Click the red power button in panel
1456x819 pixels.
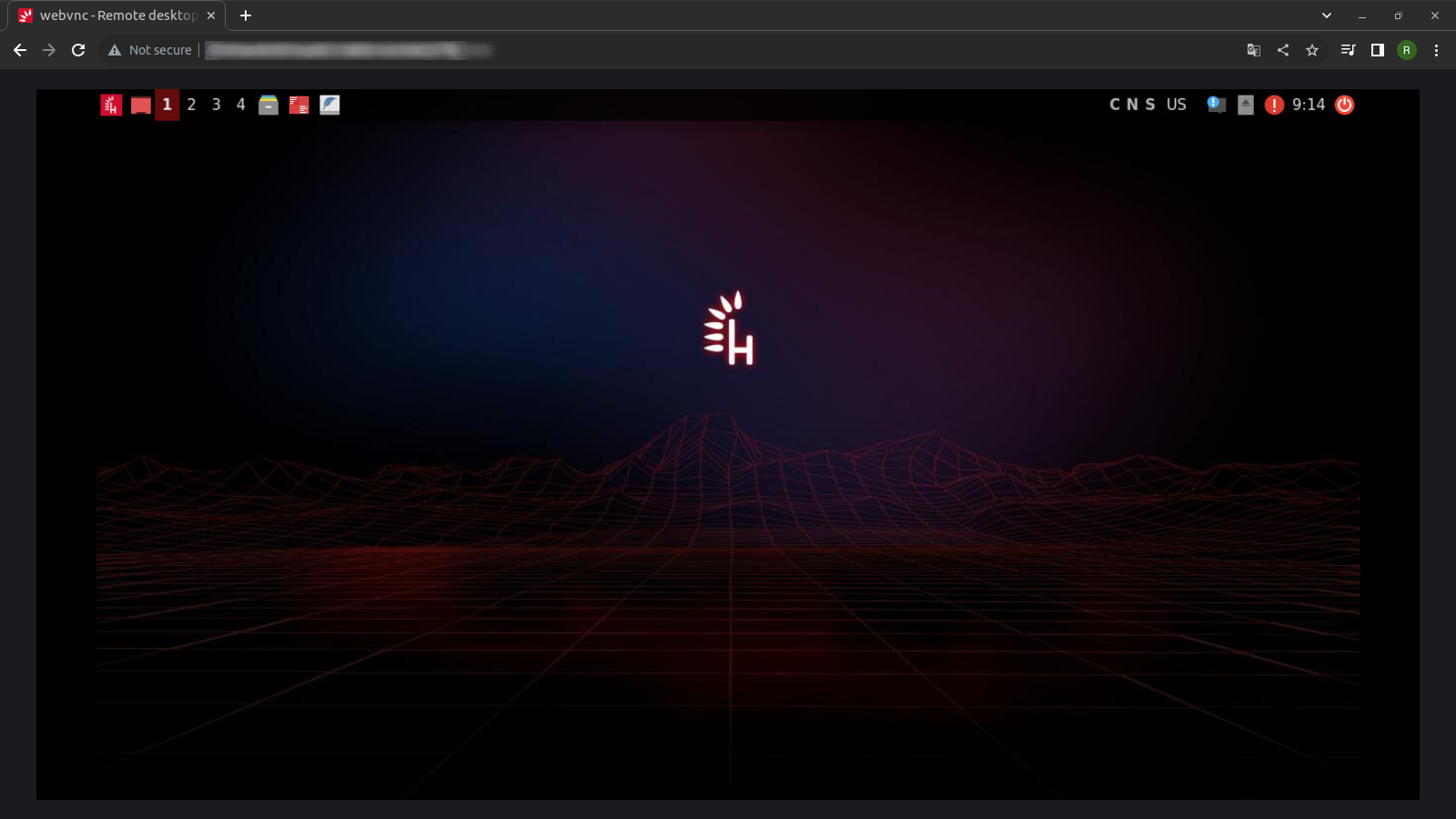[1344, 105]
